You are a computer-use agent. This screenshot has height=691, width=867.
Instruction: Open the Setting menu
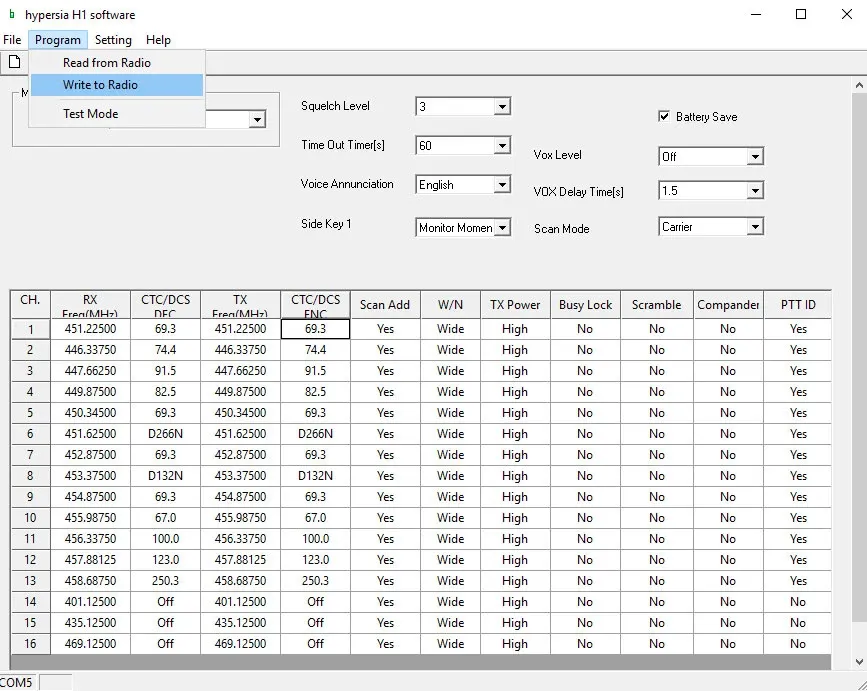pyautogui.click(x=113, y=40)
